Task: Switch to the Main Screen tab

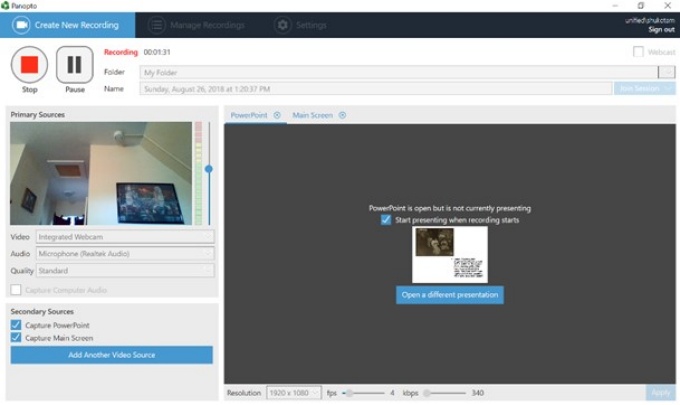Action: [x=312, y=115]
